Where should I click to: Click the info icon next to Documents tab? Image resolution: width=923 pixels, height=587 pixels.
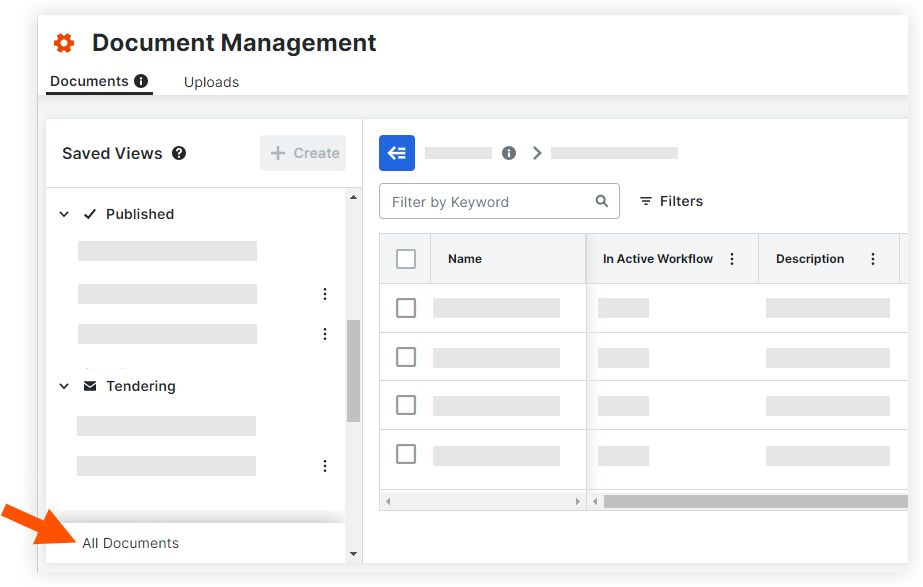(141, 81)
